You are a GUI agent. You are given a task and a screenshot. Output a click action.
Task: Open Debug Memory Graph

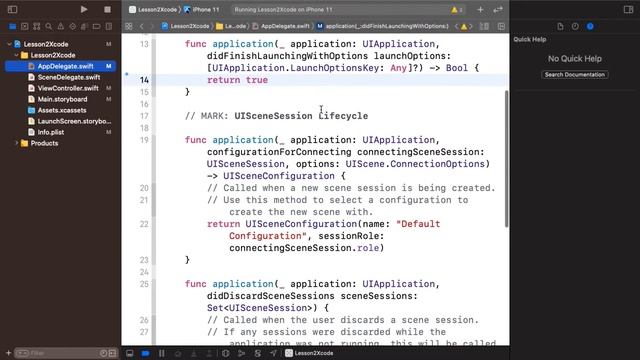(241, 353)
